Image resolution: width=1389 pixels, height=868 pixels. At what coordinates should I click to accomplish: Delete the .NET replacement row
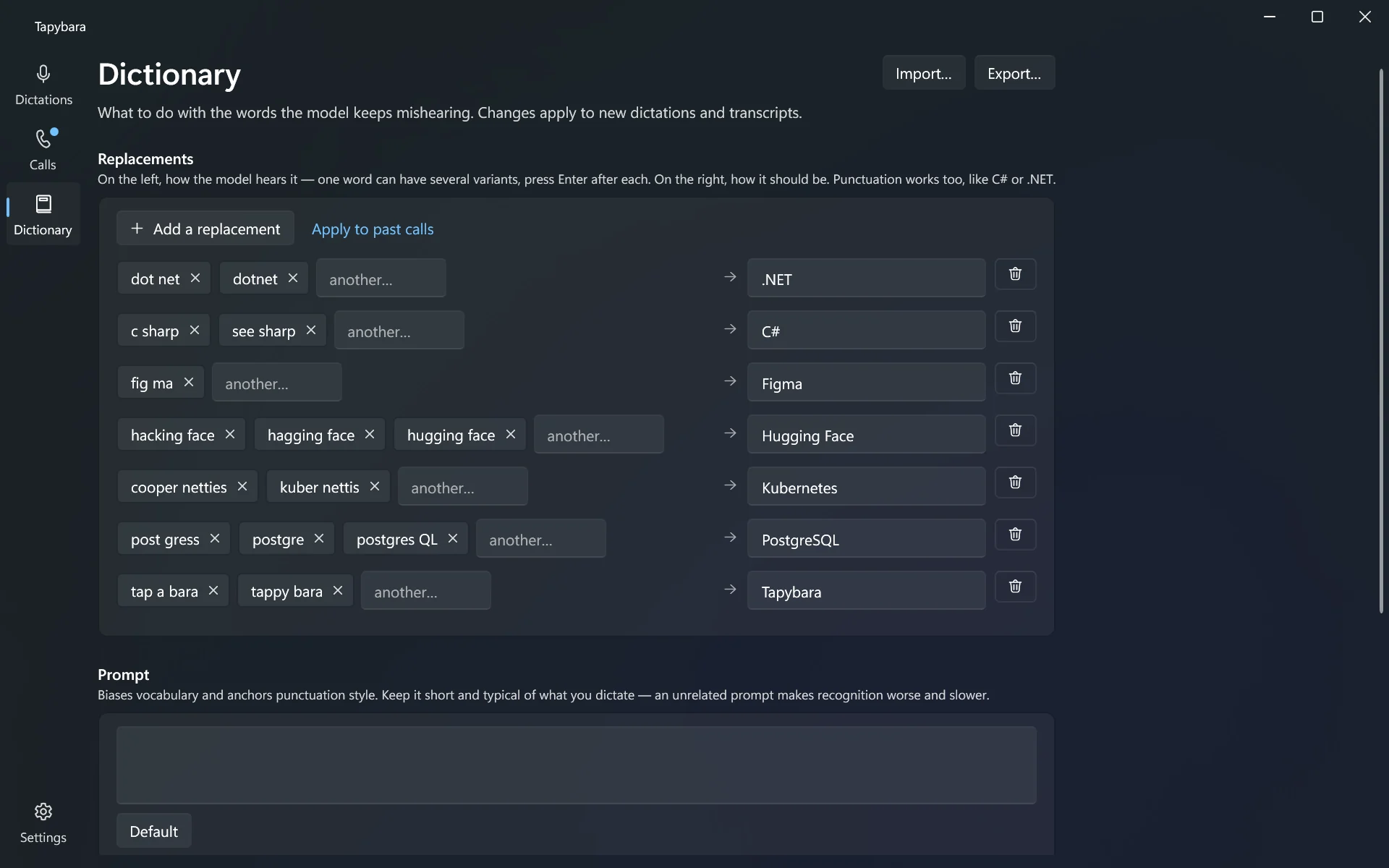pos(1015,274)
